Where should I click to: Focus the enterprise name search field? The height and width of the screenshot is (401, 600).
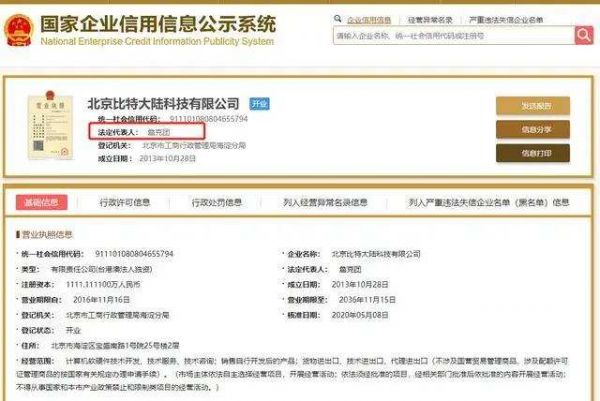coord(452,35)
